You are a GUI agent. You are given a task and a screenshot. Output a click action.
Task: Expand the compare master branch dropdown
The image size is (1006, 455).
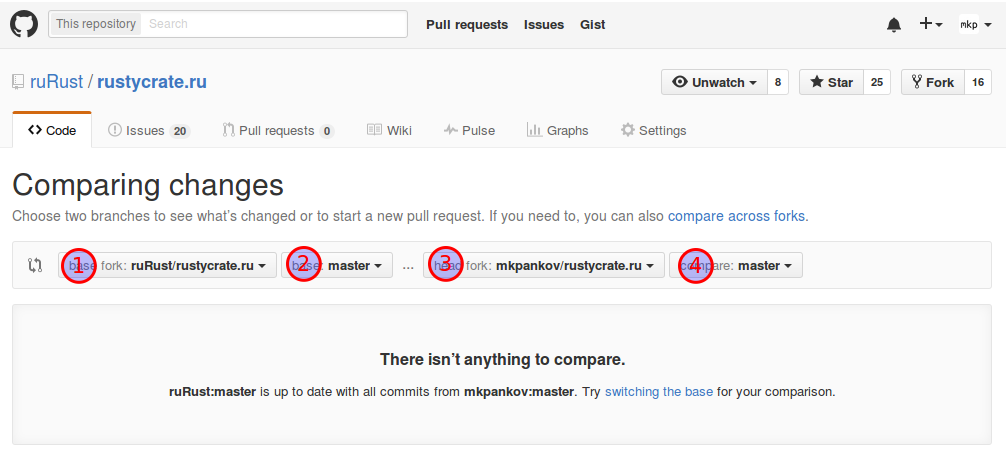(736, 265)
